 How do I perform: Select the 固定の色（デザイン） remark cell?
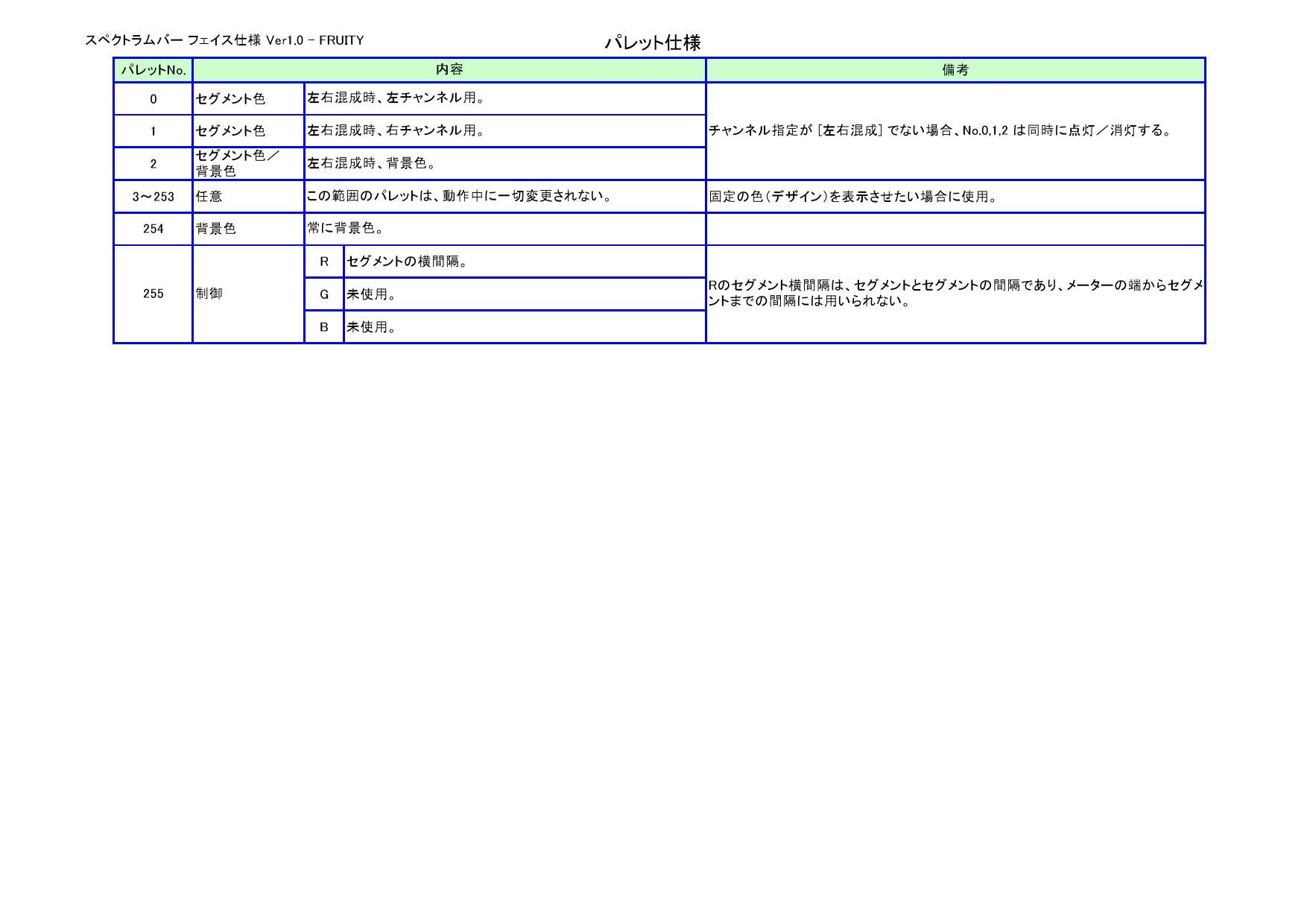point(955,197)
